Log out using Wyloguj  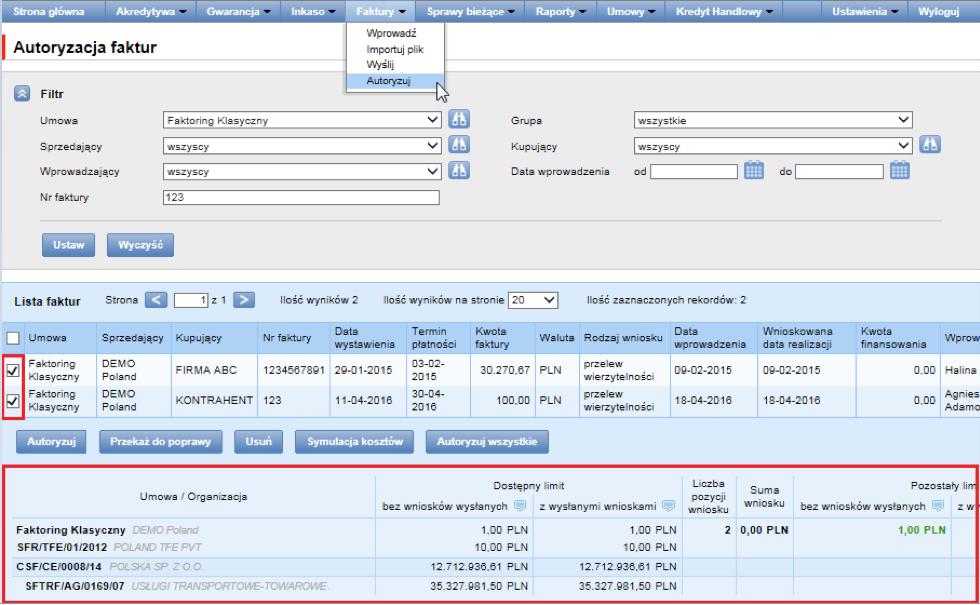click(939, 11)
